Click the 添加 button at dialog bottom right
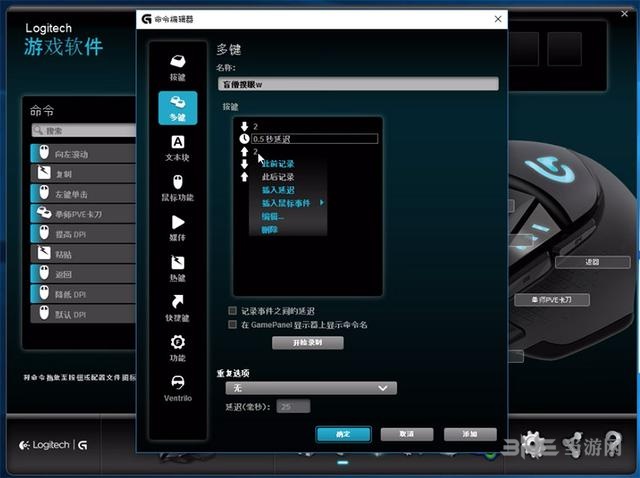Viewport: 640px width, 478px height. (470, 434)
